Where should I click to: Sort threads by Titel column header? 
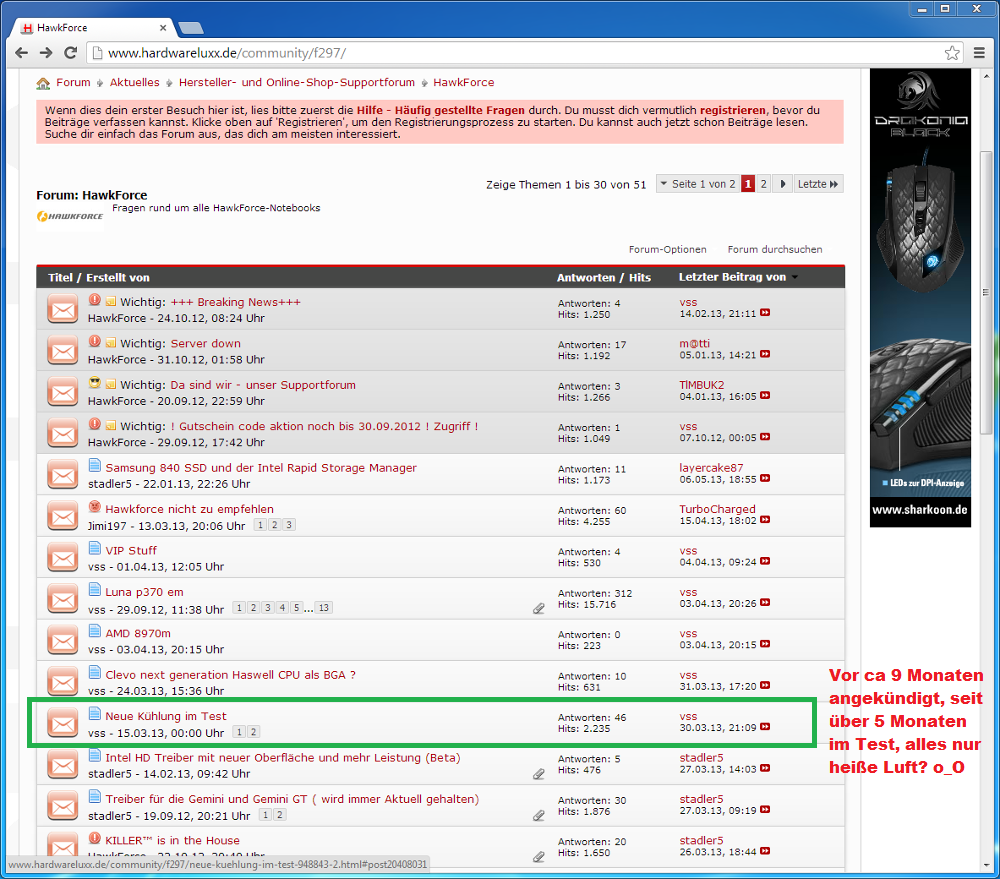point(61,277)
